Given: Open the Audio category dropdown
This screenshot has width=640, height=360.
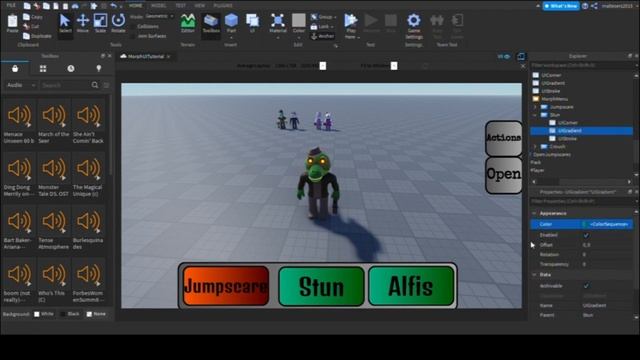Looking at the screenshot, I should click(21, 85).
